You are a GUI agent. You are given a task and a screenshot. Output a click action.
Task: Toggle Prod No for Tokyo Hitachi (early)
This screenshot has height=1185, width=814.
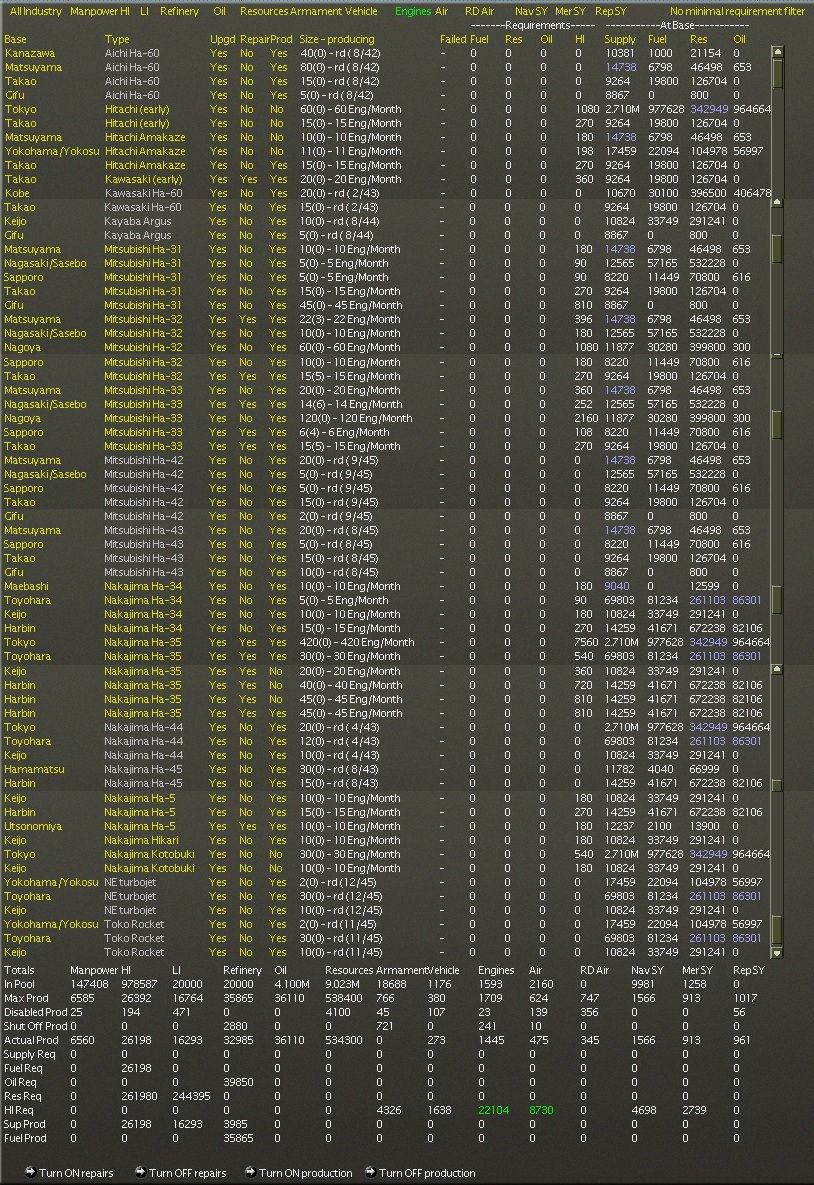tap(277, 110)
